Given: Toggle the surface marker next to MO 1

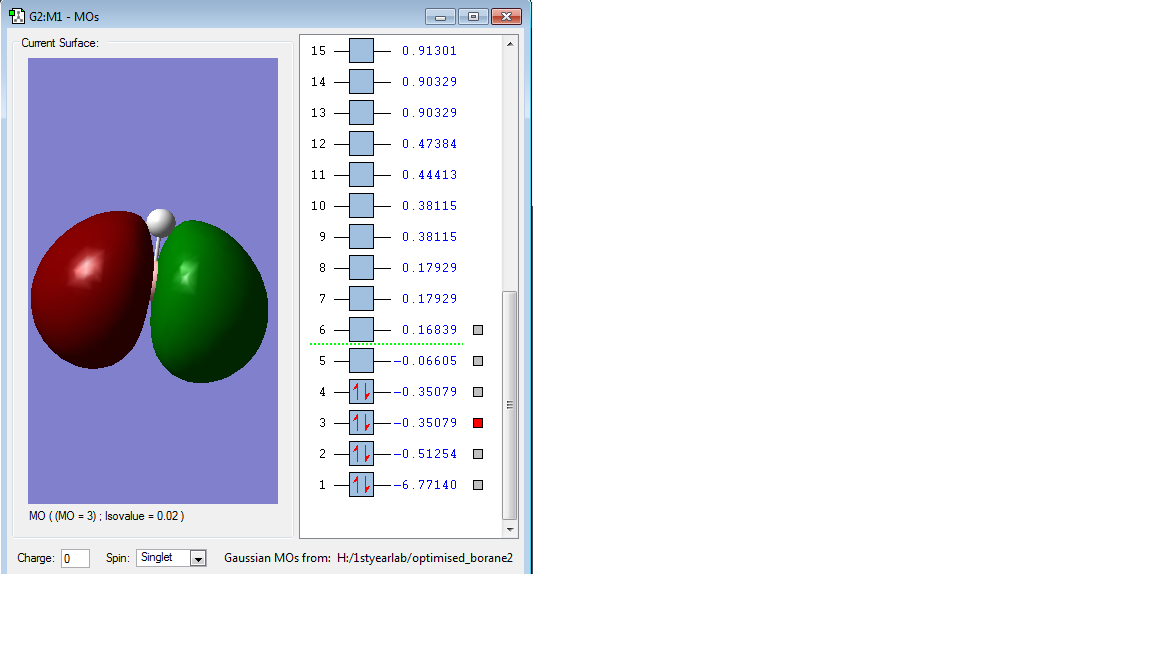Looking at the screenshot, I should pos(478,485).
